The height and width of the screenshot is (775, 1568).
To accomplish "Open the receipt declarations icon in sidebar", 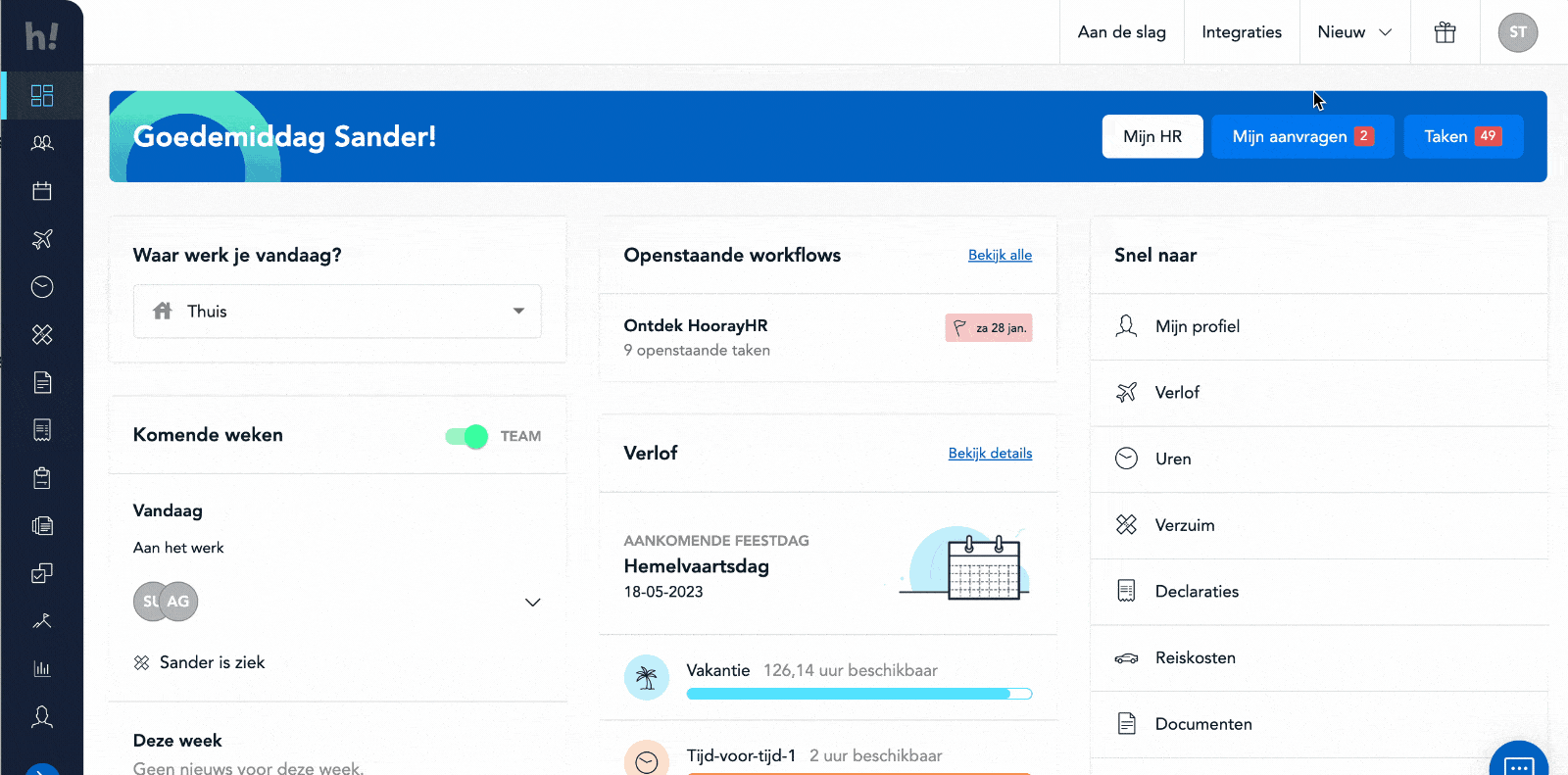I will tap(42, 430).
